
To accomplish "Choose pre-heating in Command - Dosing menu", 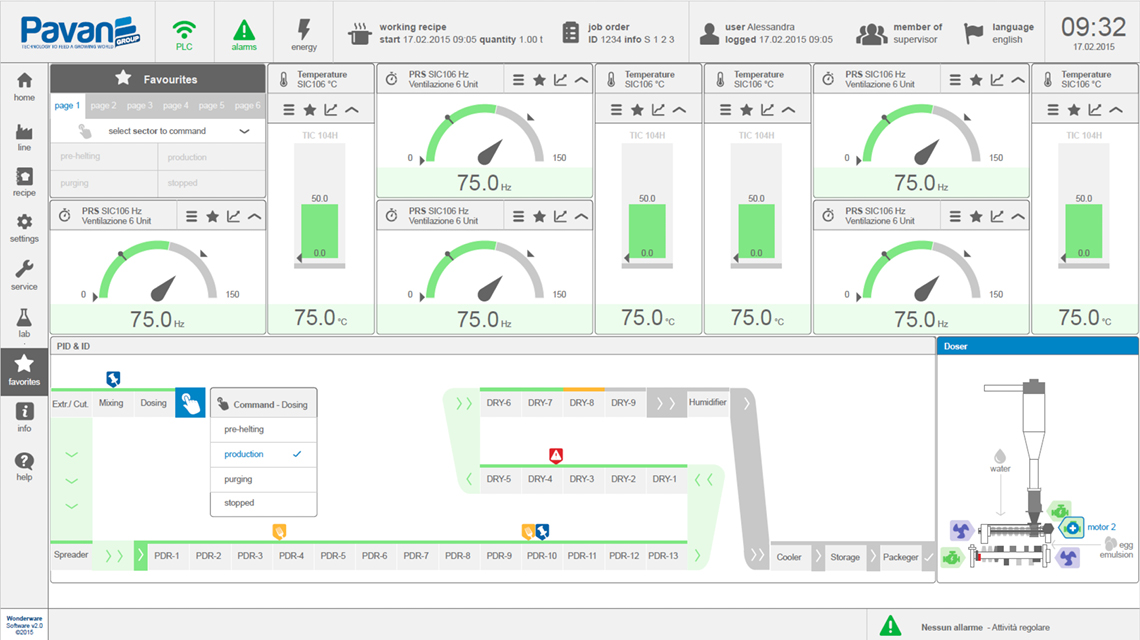I will (x=263, y=429).
